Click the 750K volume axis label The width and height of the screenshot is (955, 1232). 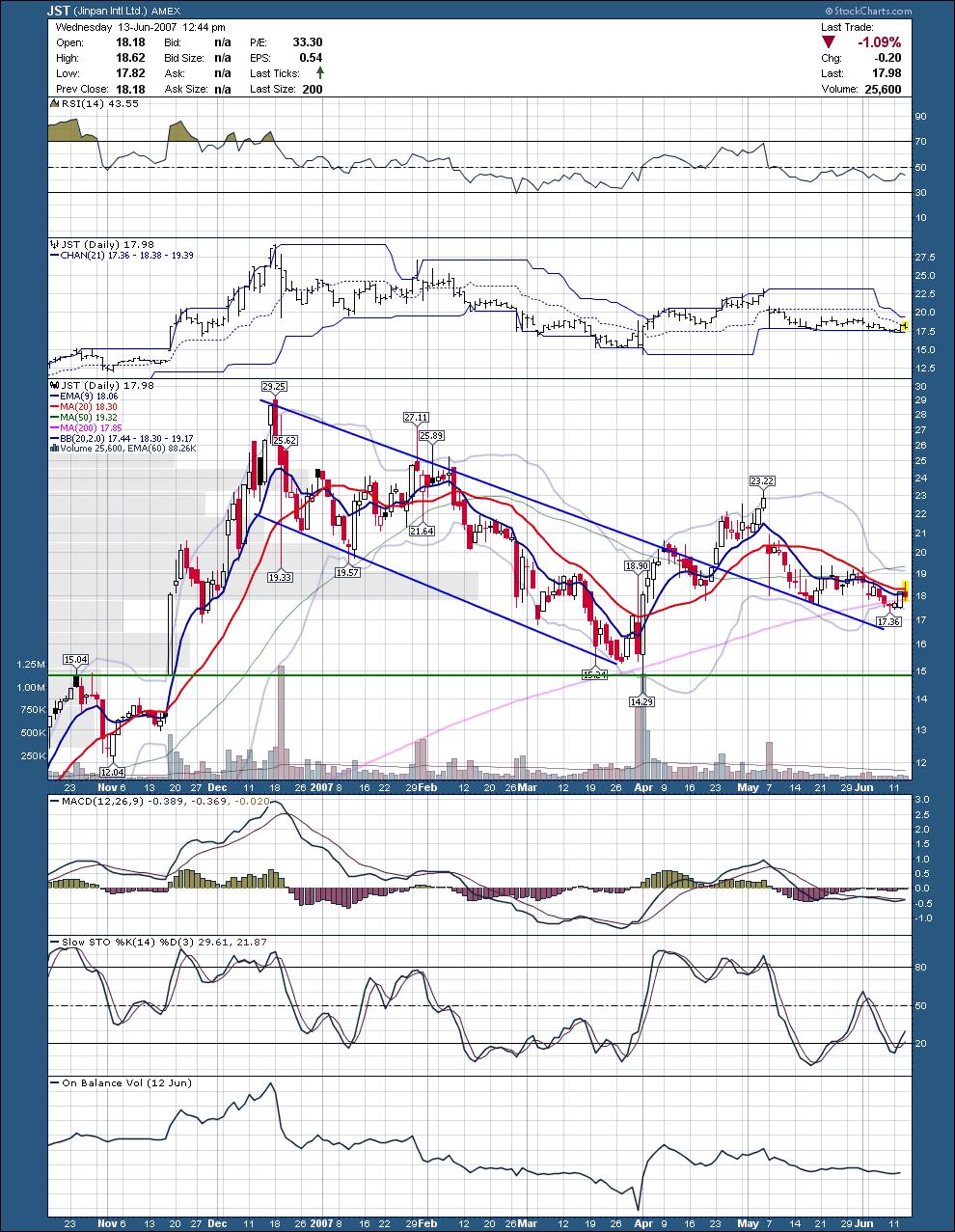coord(32,710)
